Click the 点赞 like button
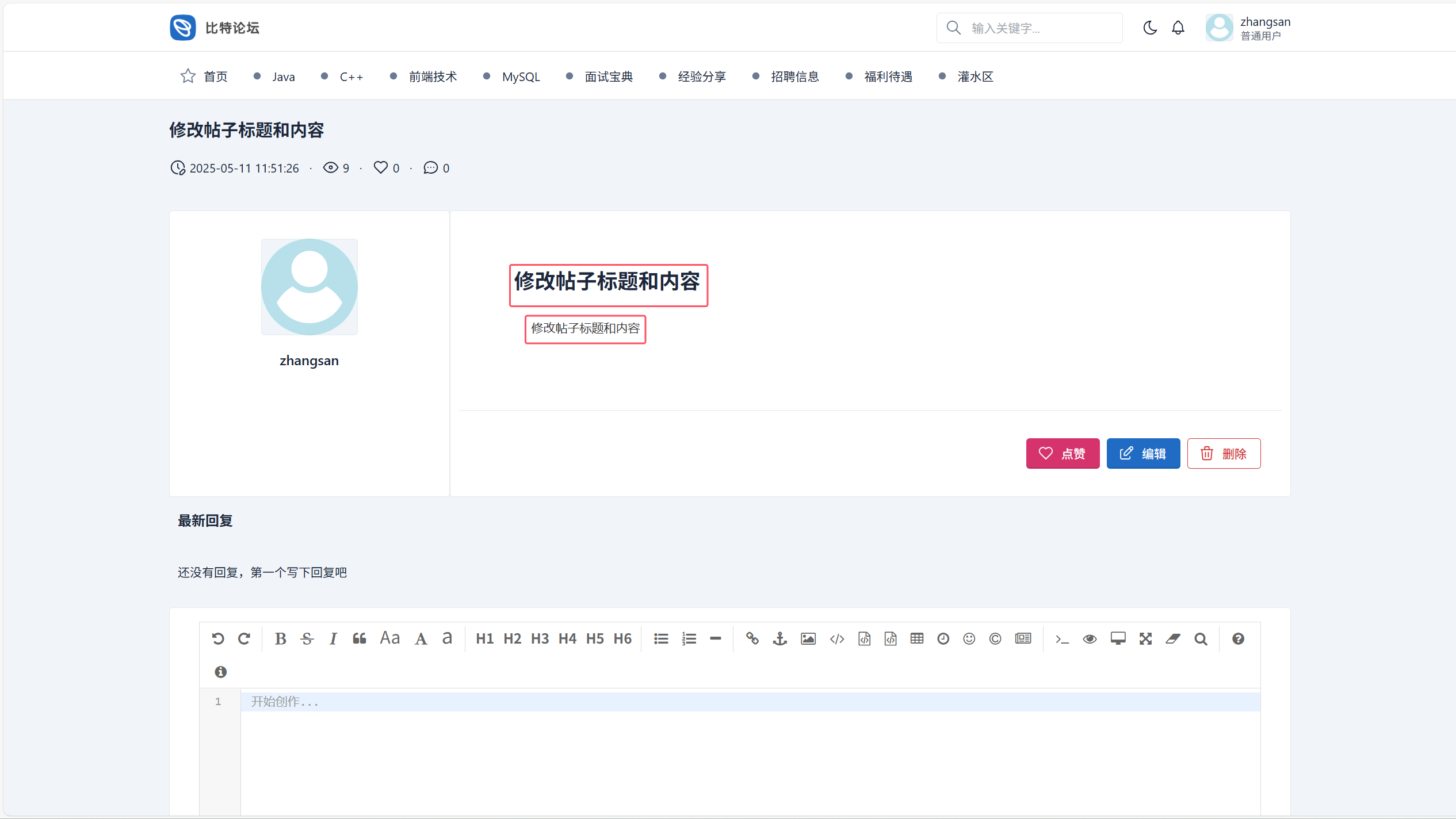The width and height of the screenshot is (1456, 819). pyautogui.click(x=1063, y=453)
